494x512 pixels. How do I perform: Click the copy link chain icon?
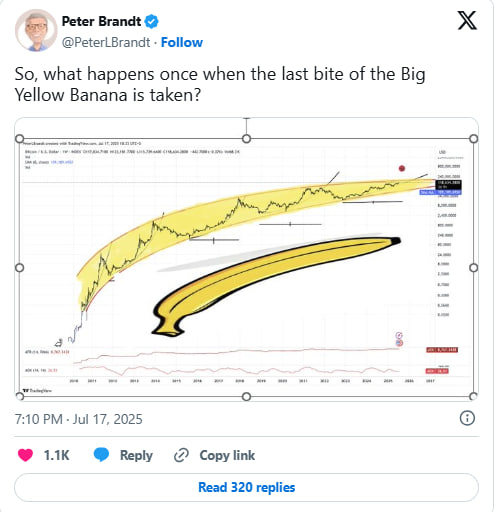pos(181,455)
